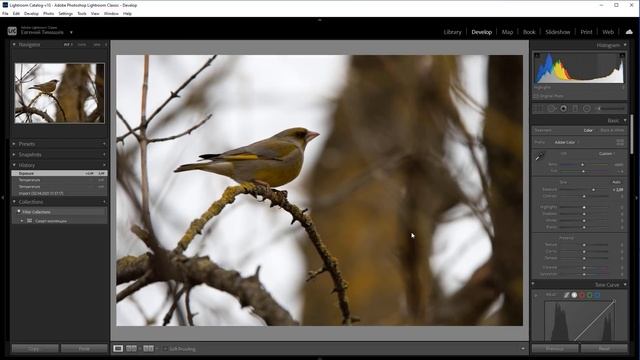The image size is (640, 360).
Task: Switch to the Library module
Action: coord(452,32)
